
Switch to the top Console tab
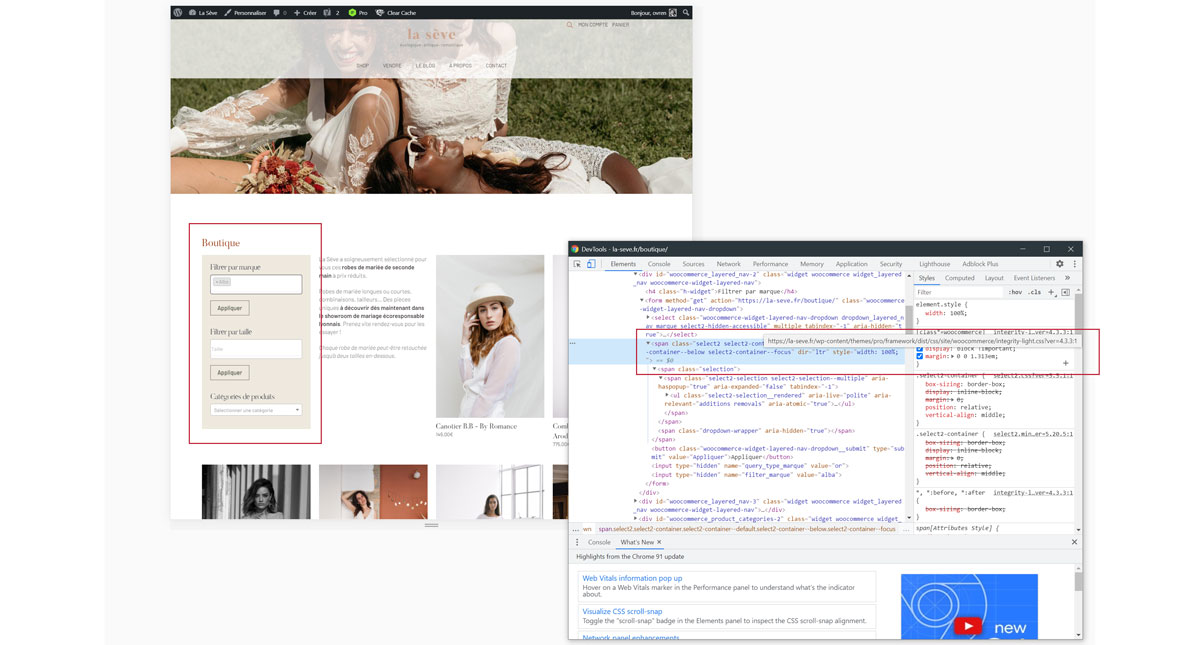[659, 264]
